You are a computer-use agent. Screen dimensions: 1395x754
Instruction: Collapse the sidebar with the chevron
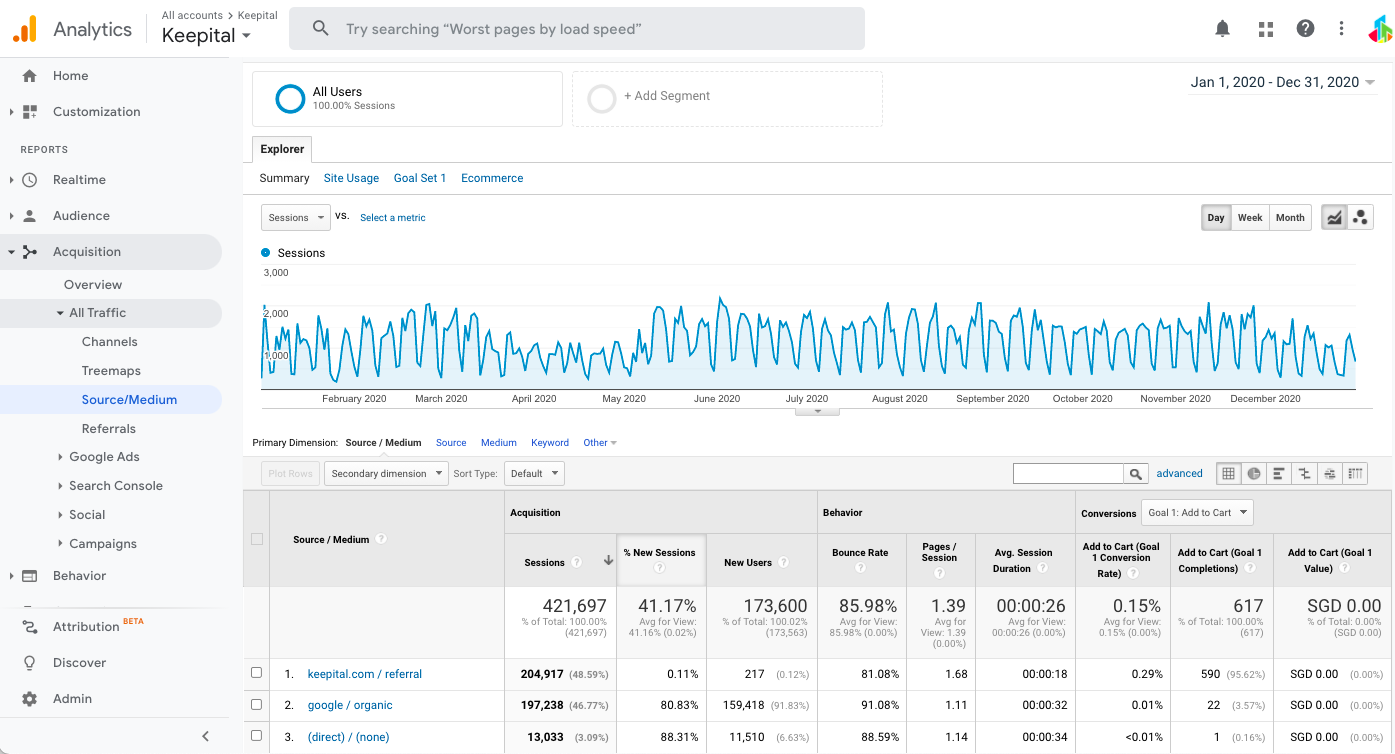205,736
